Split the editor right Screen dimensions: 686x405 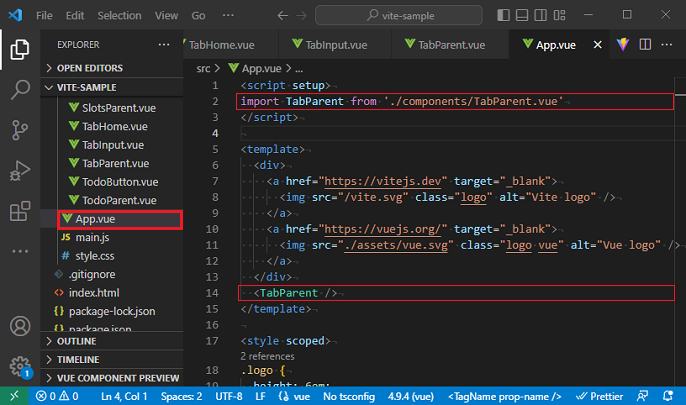645,45
